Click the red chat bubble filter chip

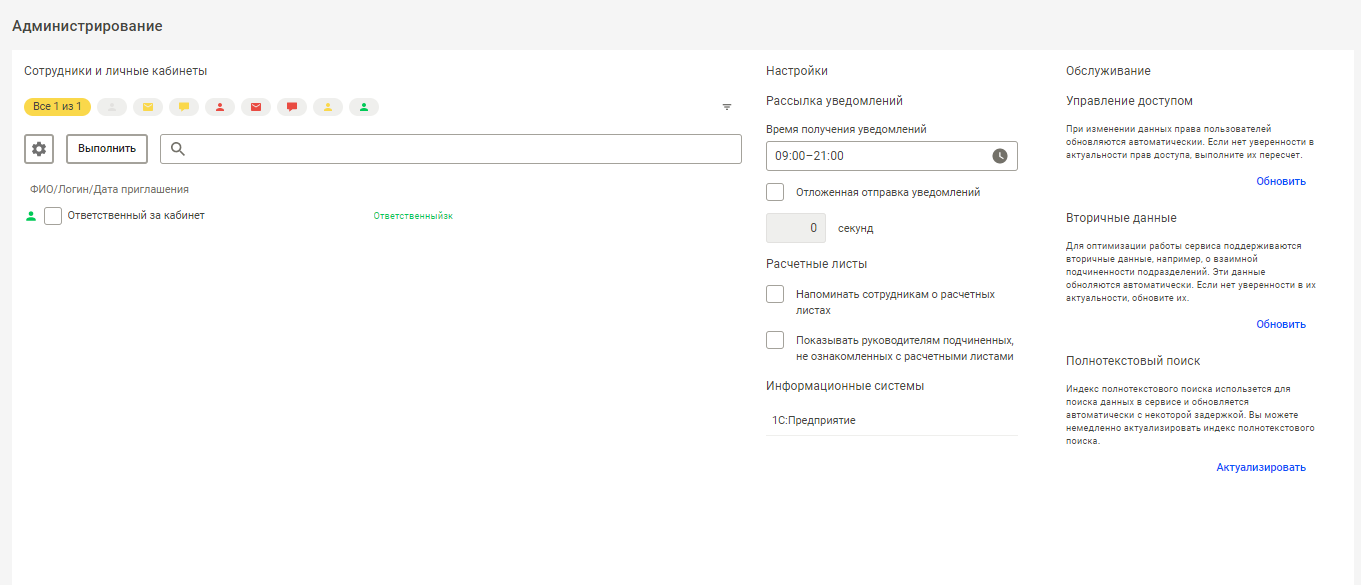292,107
